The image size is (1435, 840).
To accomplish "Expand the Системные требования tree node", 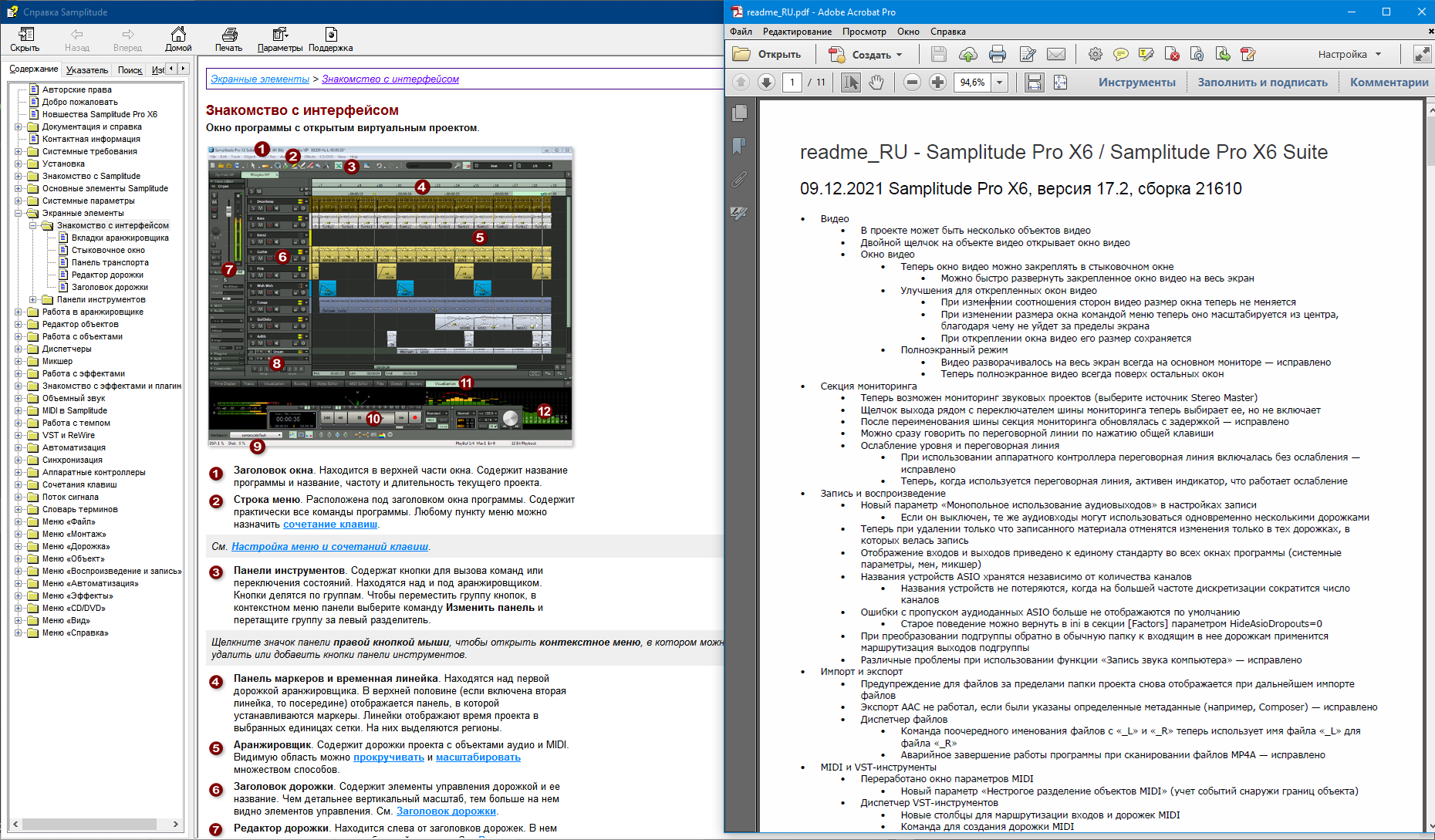I will coord(18,151).
